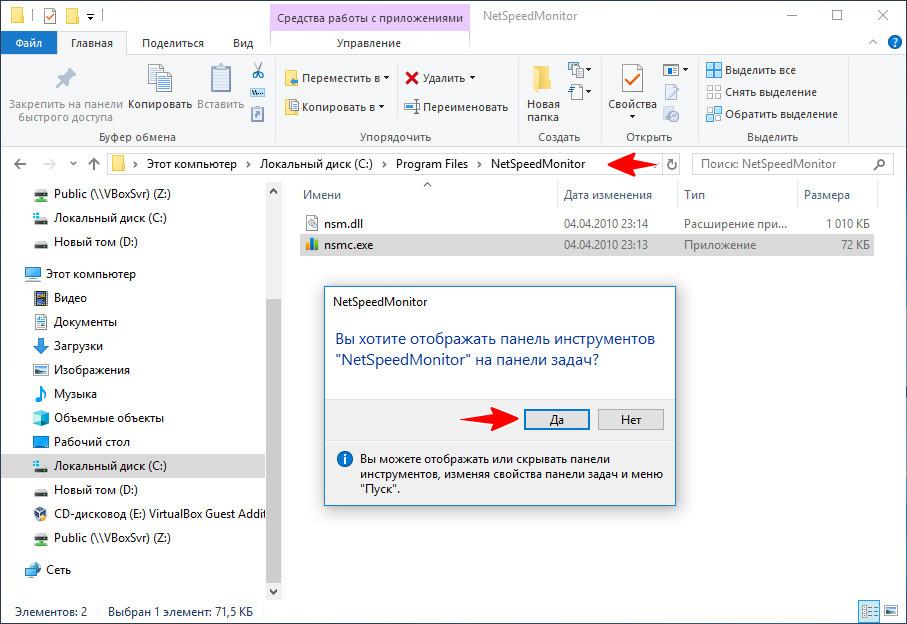Click the New folder quick access toolbar icon
907x624 pixels.
pyautogui.click(x=72, y=16)
